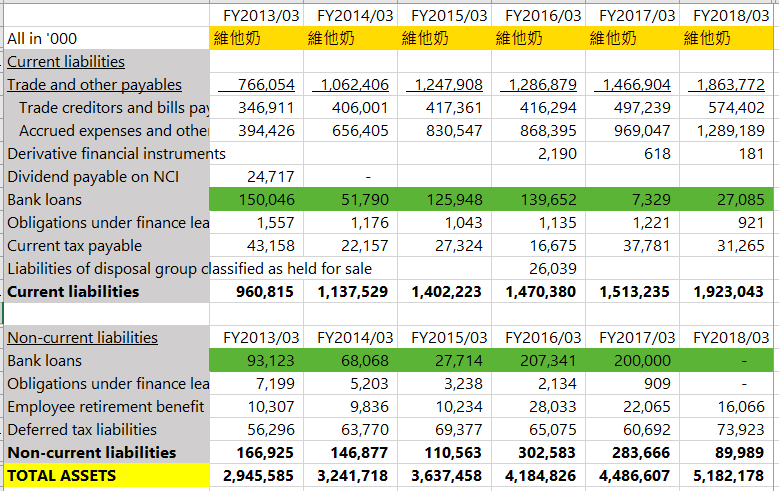This screenshot has width=779, height=491.
Task: Select bold non-current total 302,583
Action: [539, 452]
